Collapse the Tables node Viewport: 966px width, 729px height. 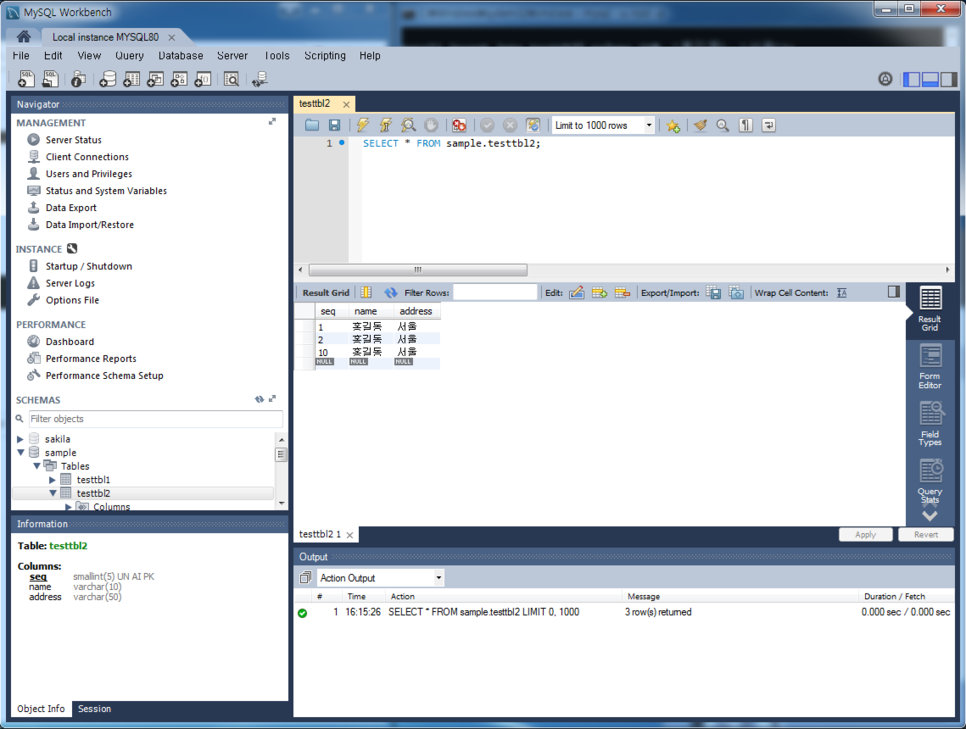coord(37,466)
